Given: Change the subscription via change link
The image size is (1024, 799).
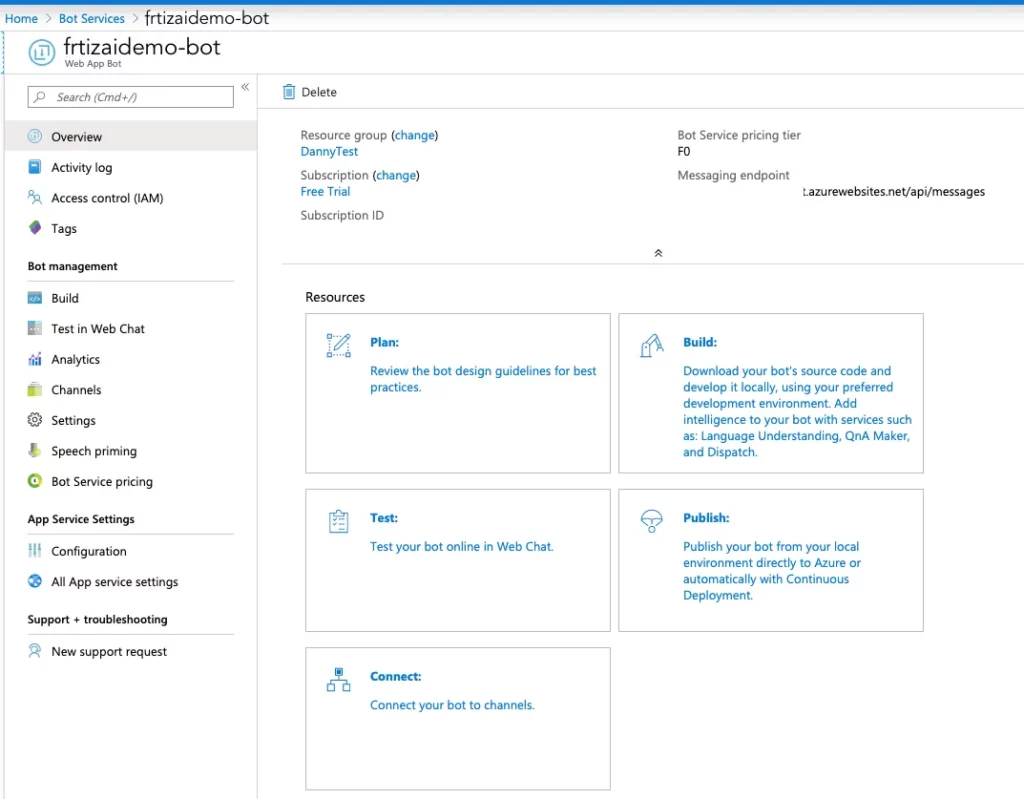Looking at the screenshot, I should 396,175.
